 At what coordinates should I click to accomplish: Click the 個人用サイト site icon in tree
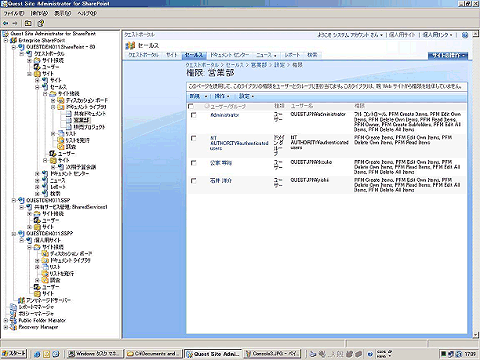30,240
